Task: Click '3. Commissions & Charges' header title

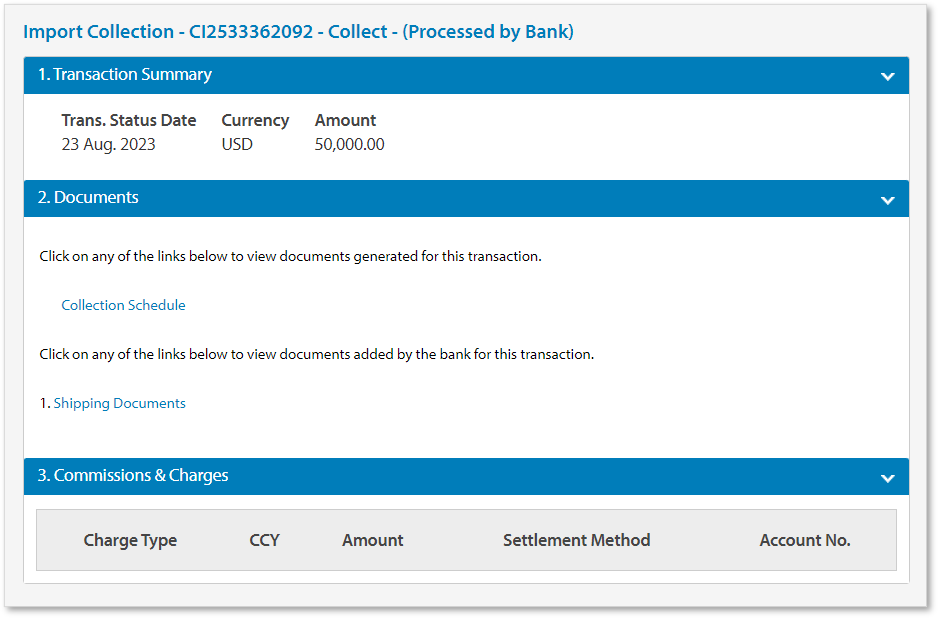Action: click(x=133, y=476)
